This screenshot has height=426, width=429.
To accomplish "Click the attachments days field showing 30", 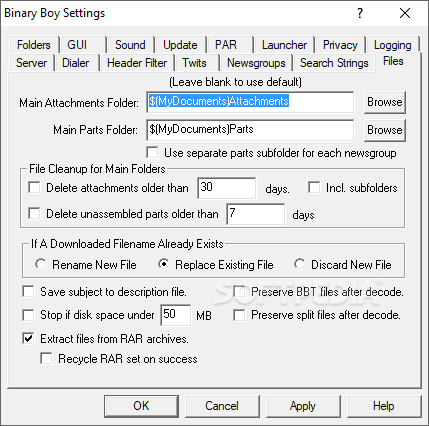I will pyautogui.click(x=227, y=188).
